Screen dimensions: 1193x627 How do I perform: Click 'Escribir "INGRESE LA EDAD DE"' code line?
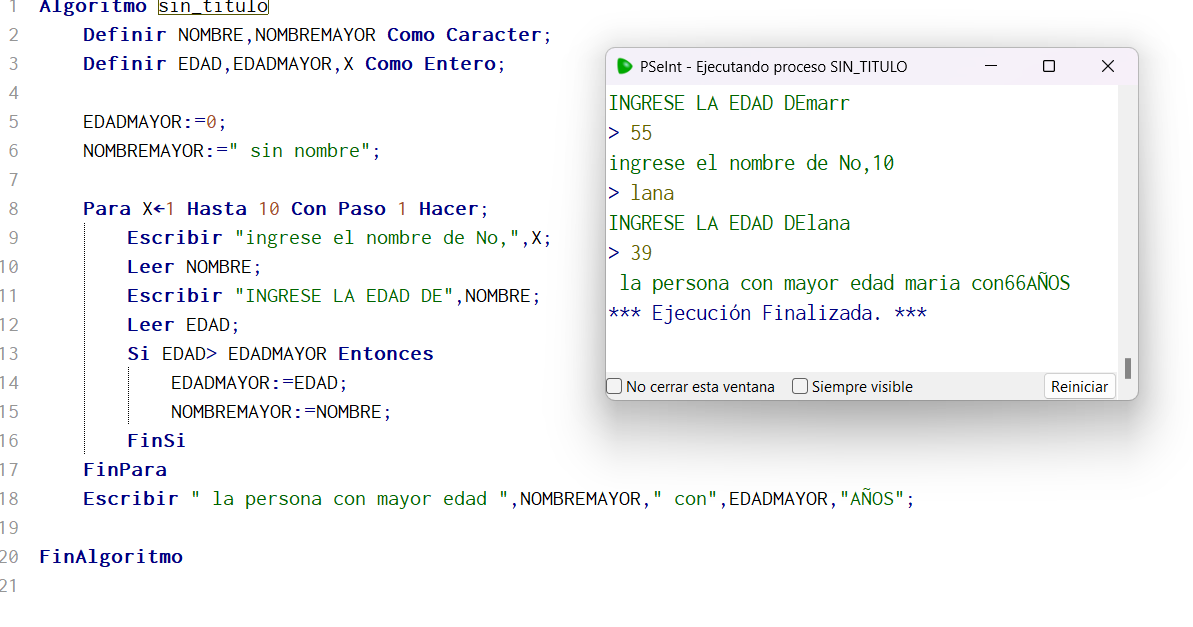click(x=333, y=295)
